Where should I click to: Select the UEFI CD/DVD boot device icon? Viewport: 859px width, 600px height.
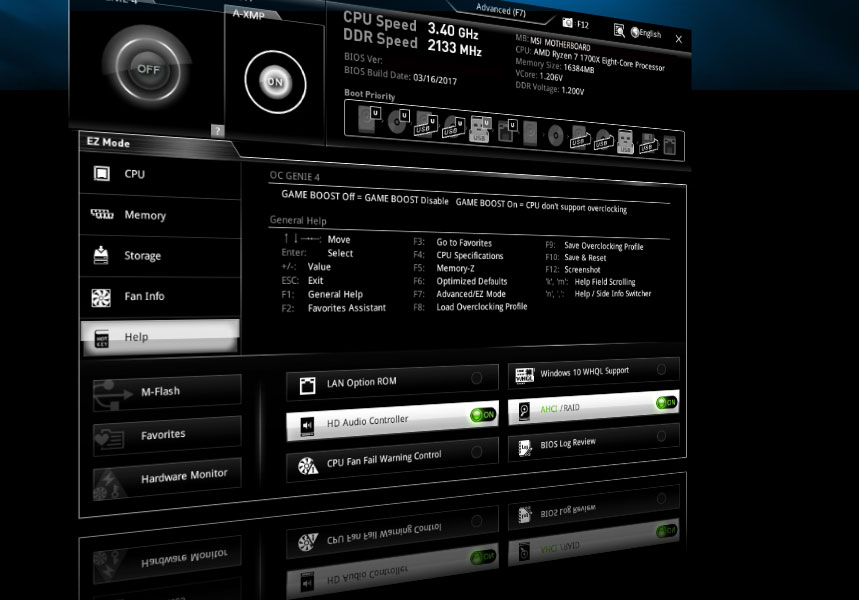click(x=398, y=122)
